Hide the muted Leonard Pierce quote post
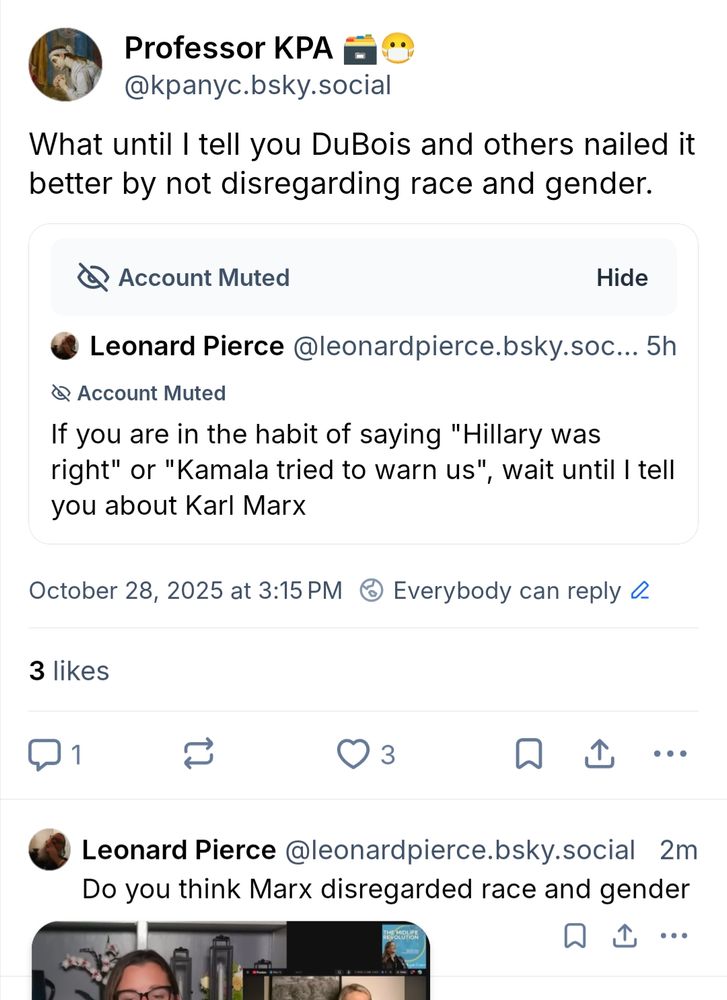727x1000 pixels. click(x=622, y=277)
